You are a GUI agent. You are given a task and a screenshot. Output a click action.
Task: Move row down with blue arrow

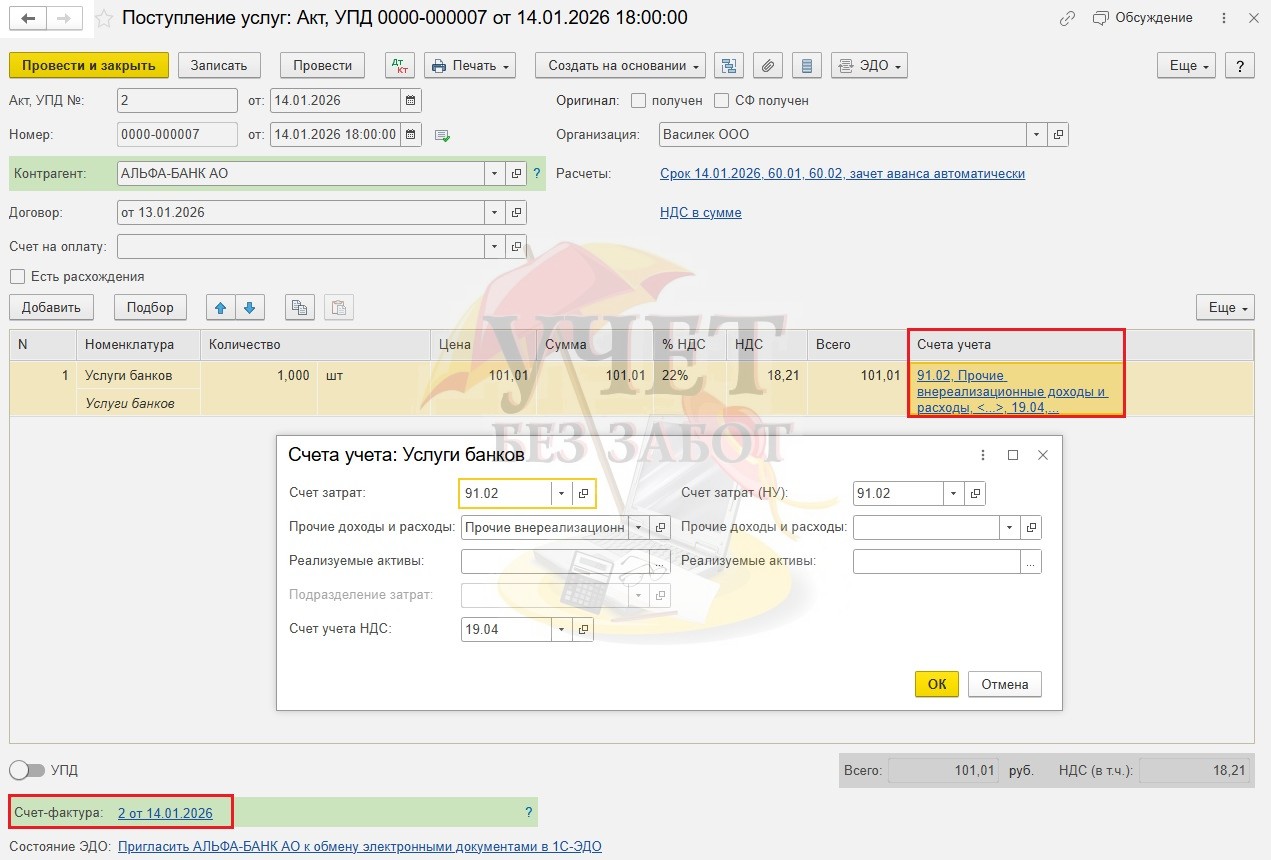click(249, 308)
